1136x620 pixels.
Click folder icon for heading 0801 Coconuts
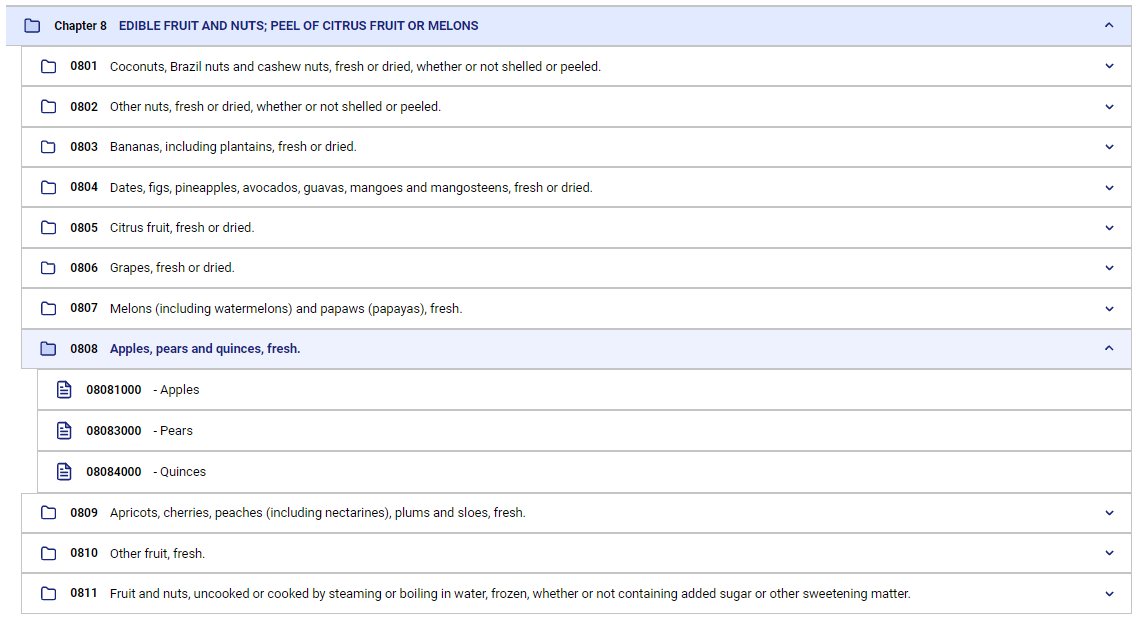click(48, 67)
